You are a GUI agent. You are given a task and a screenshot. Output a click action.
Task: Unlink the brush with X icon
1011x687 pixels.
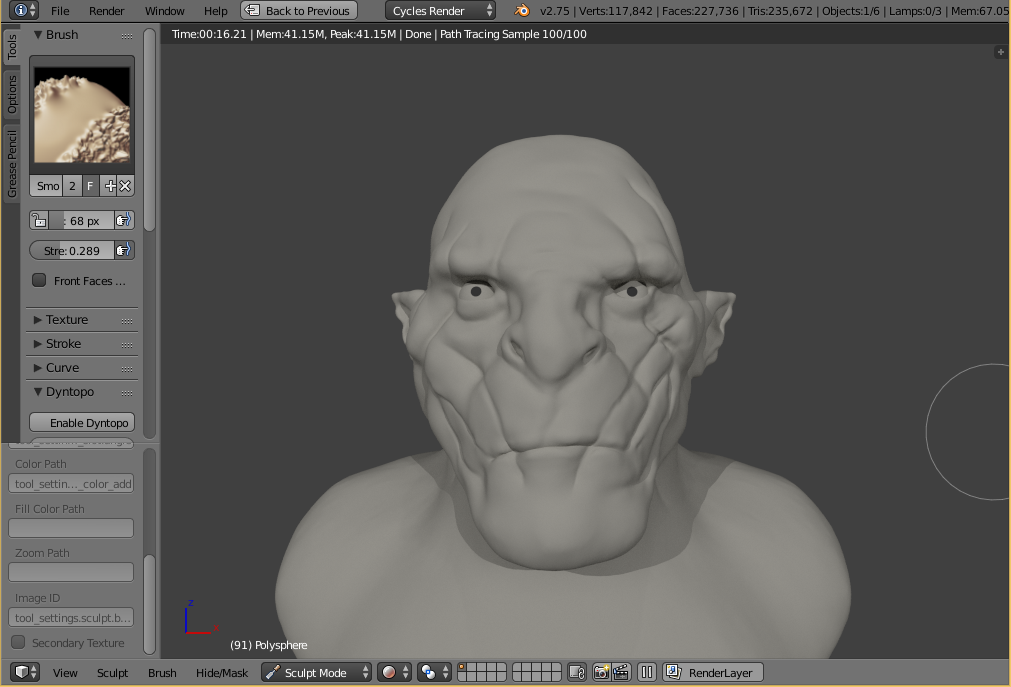point(125,186)
